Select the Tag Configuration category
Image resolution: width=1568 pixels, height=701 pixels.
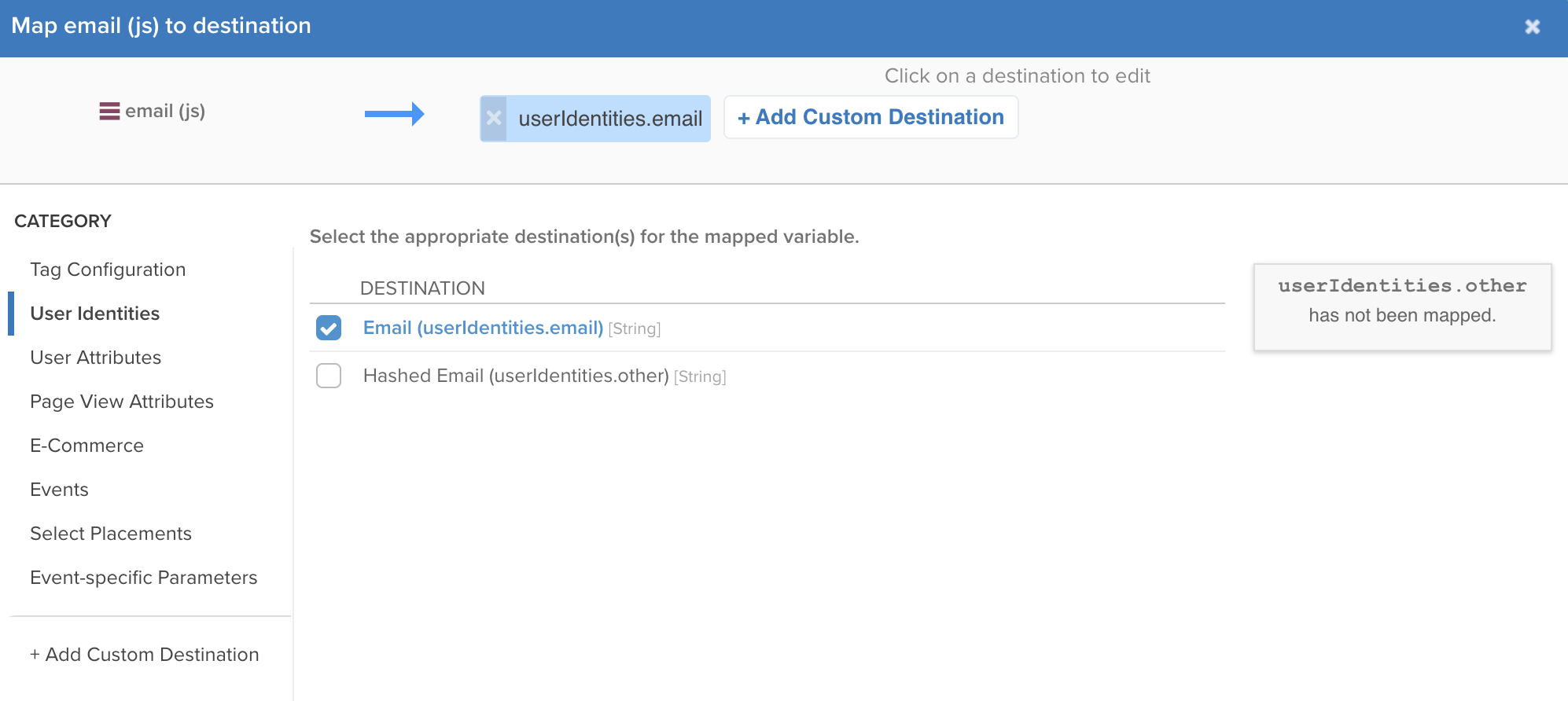(x=108, y=269)
